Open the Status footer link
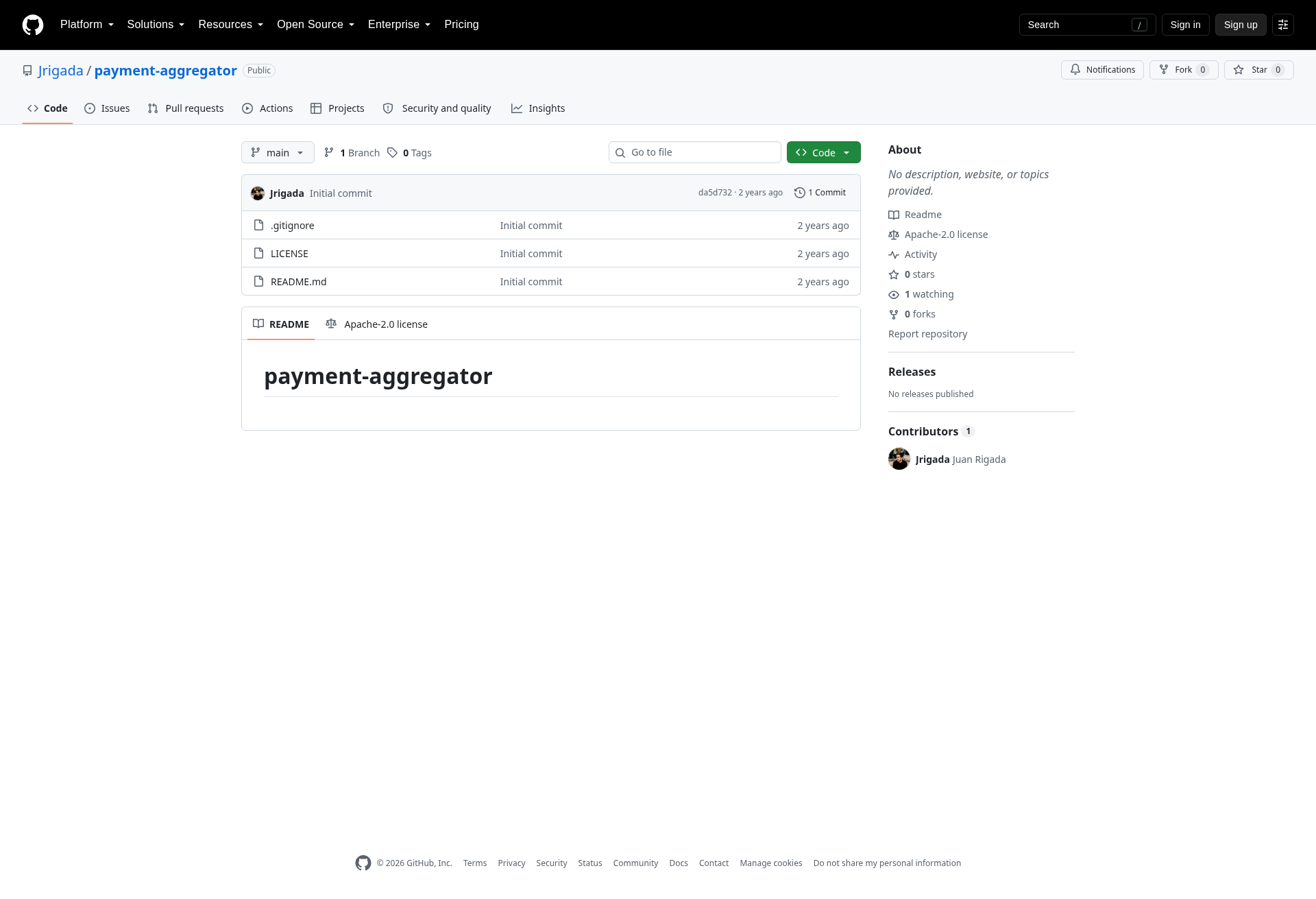This screenshot has width=1316, height=899. coord(590,863)
